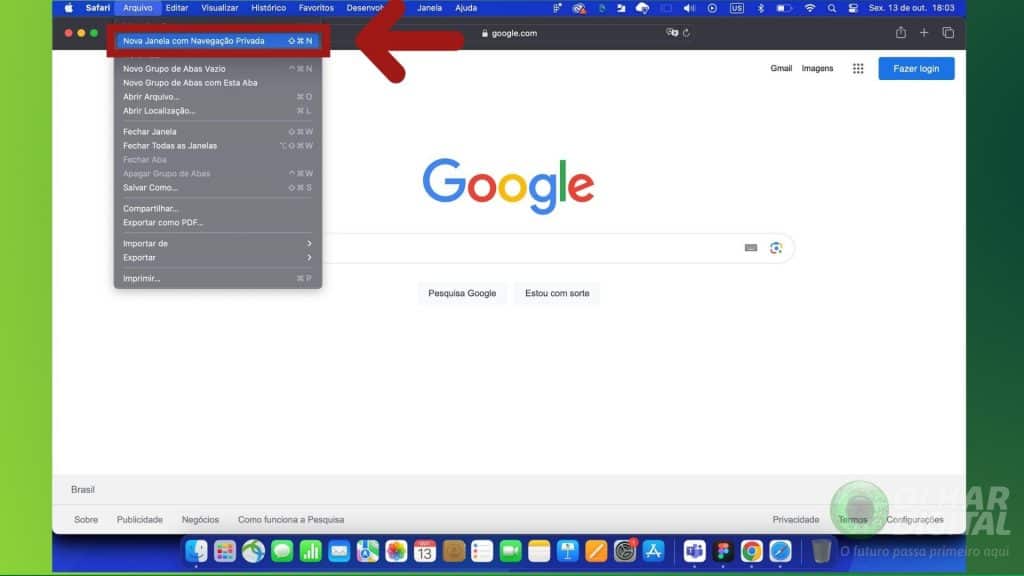
Task: Reload the page with refresh icon
Action: coord(686,33)
